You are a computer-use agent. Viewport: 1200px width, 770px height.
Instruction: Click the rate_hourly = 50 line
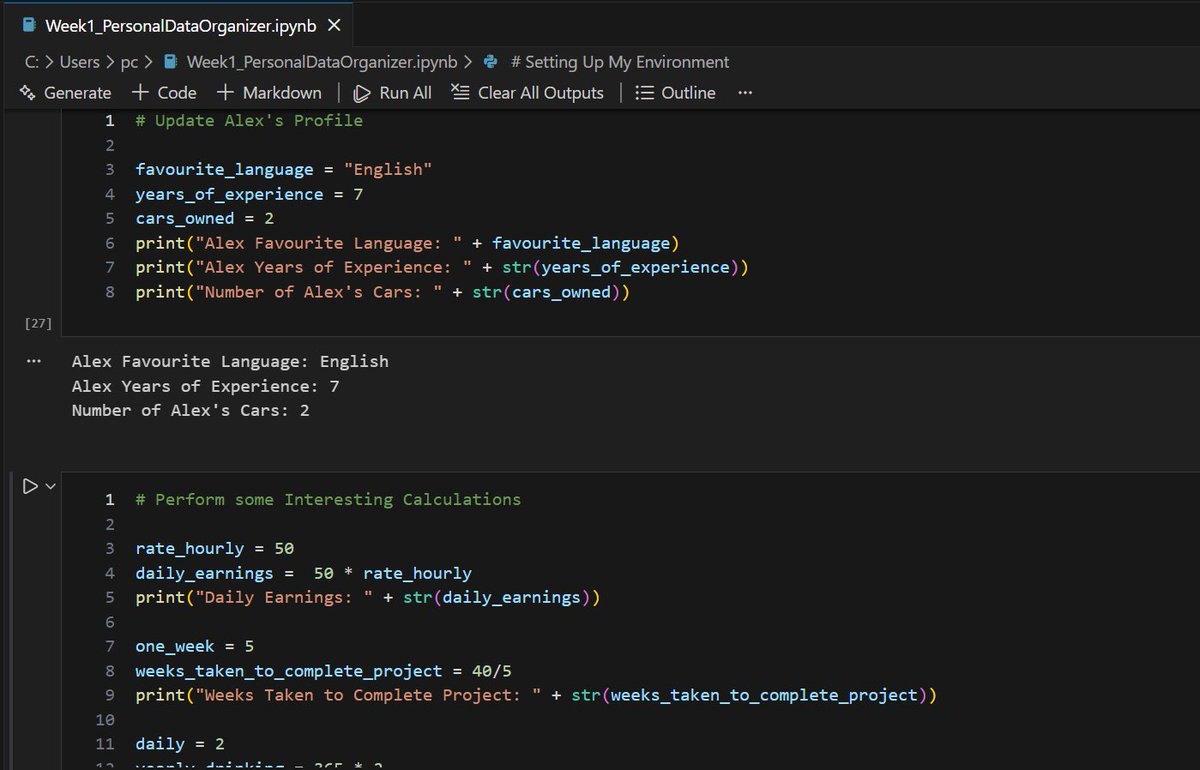tap(214, 548)
